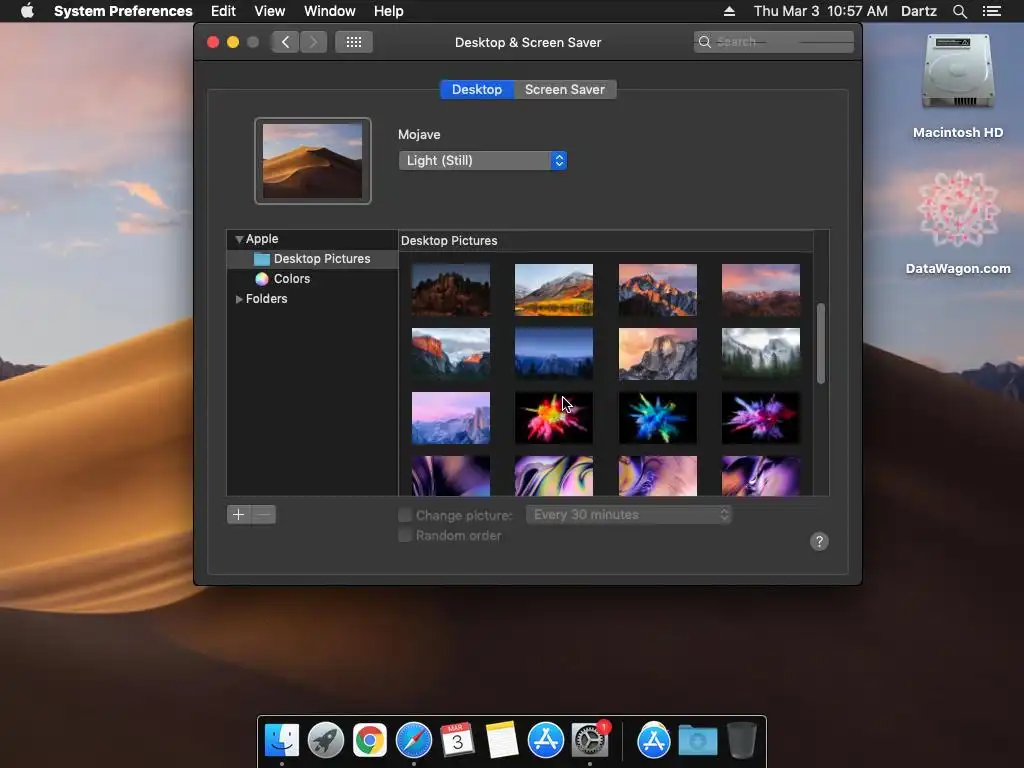This screenshot has width=1024, height=768.
Task: Open the help question mark button
Action: (819, 541)
